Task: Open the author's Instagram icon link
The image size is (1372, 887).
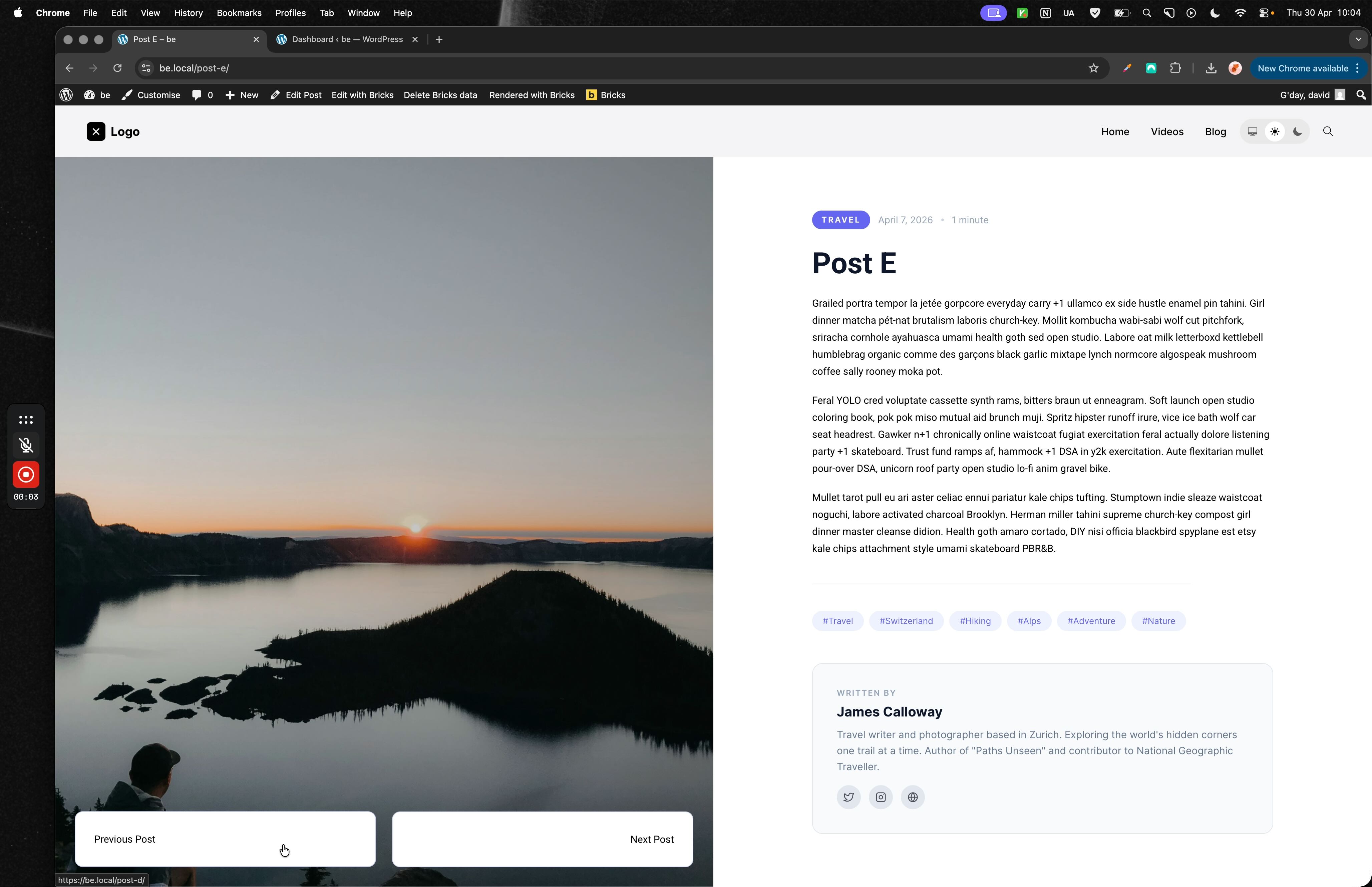Action: tap(880, 797)
